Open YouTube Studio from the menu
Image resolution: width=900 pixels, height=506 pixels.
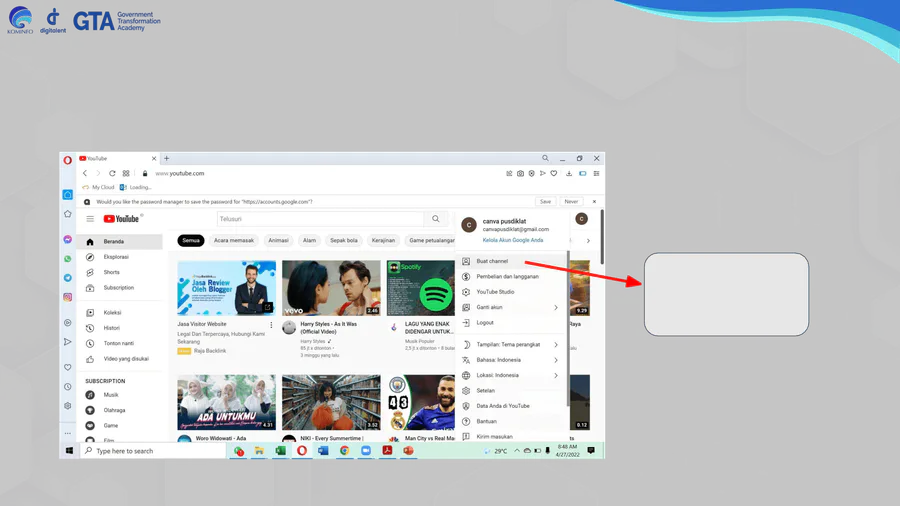click(x=495, y=292)
